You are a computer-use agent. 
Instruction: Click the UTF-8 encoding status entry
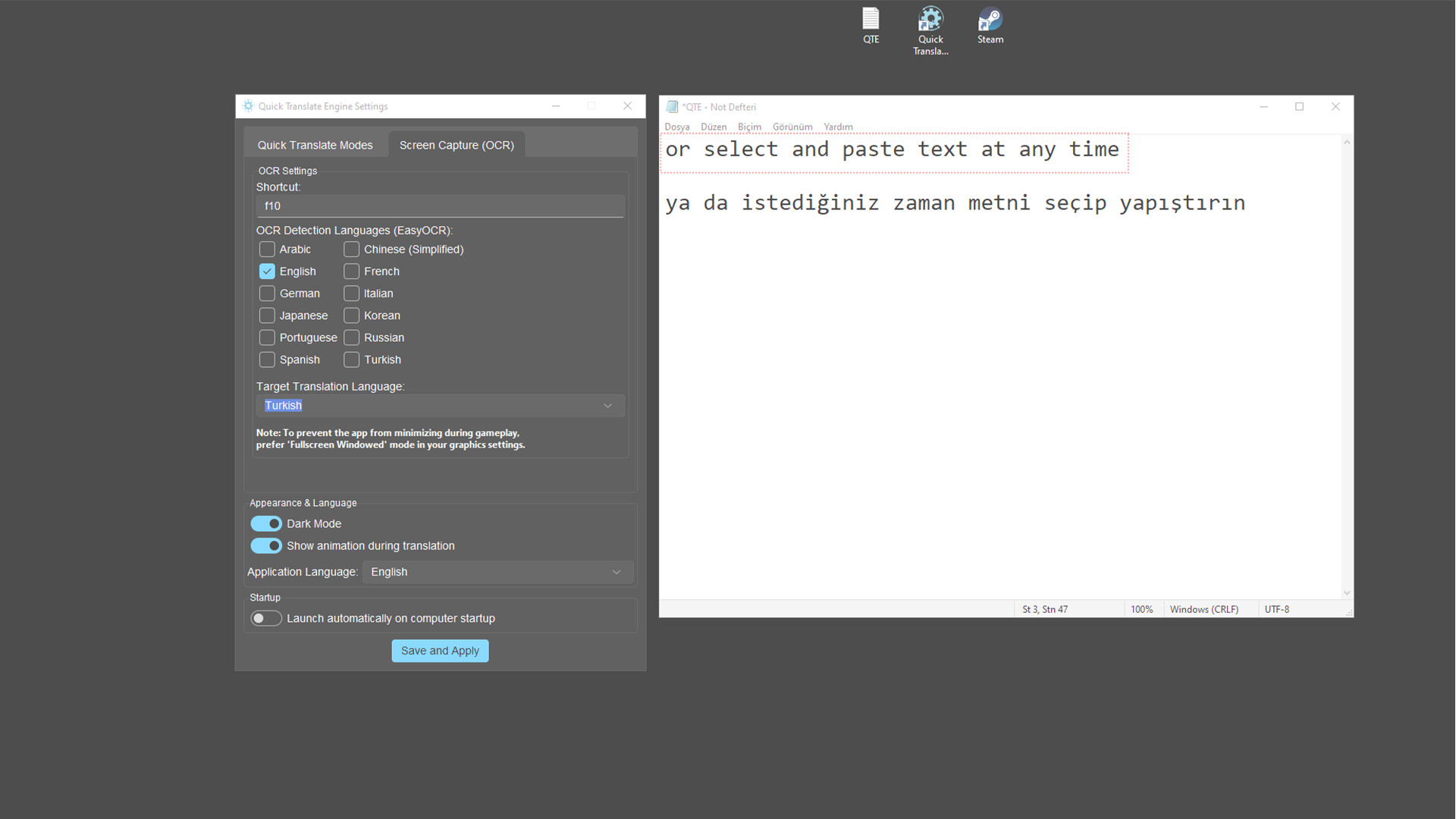(x=1276, y=610)
